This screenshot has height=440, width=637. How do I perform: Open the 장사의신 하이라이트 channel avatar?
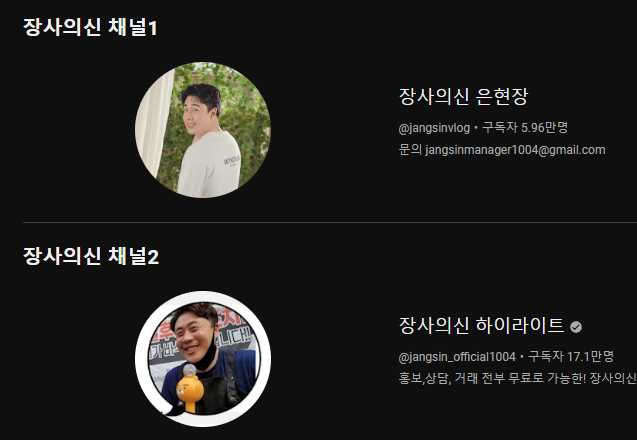pos(203,359)
